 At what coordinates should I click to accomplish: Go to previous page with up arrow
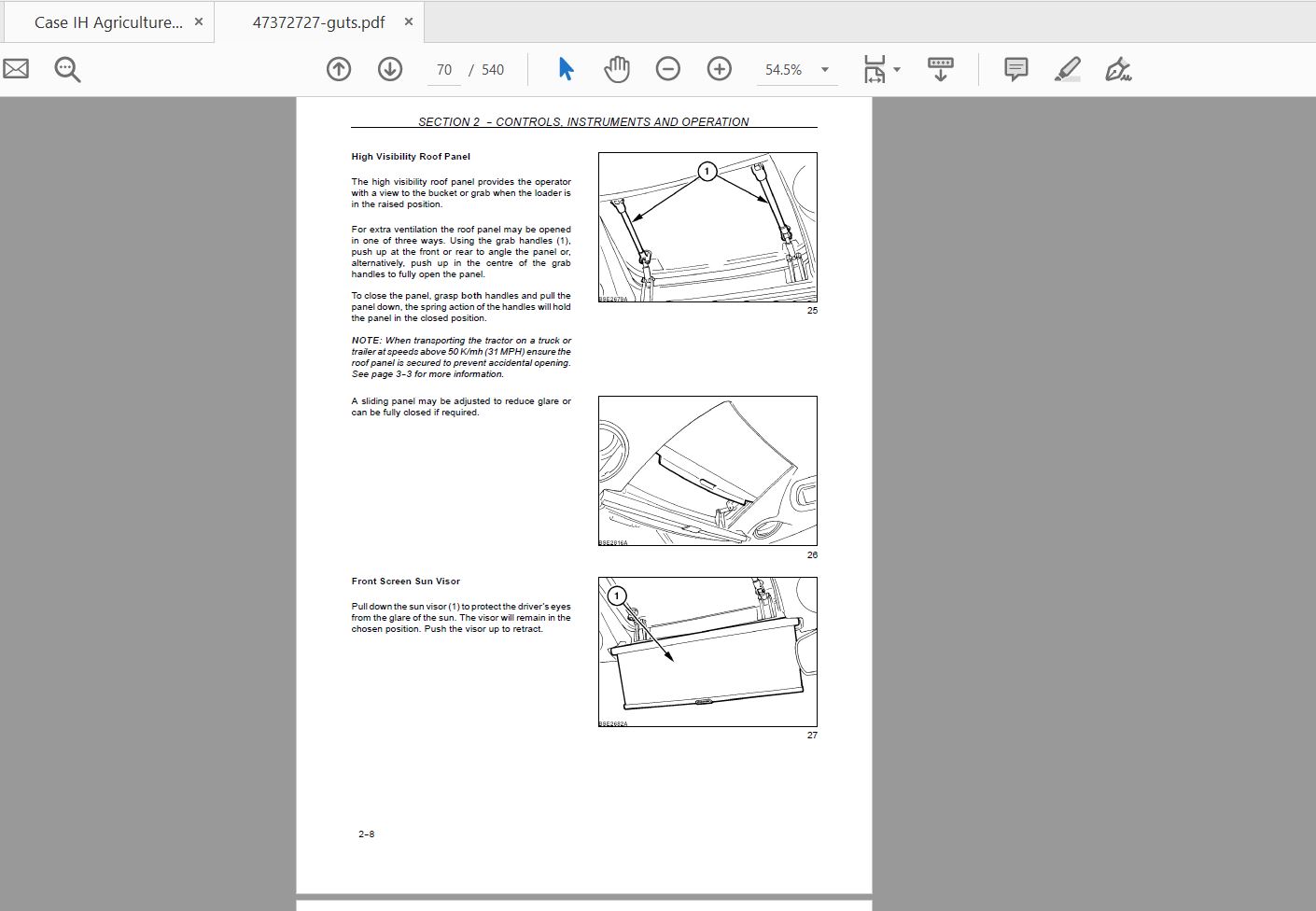point(339,69)
